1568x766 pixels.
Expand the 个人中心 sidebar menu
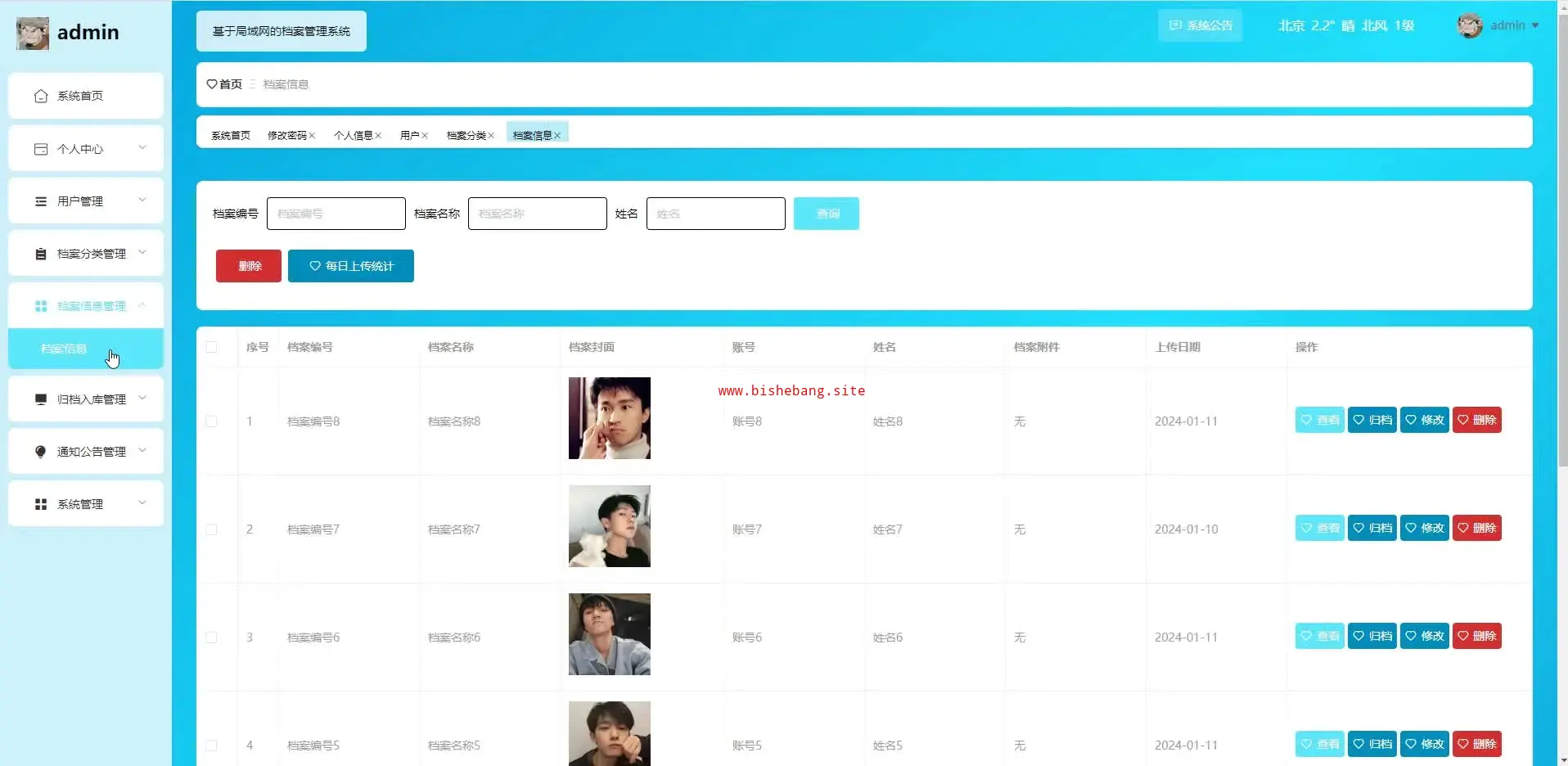86,148
